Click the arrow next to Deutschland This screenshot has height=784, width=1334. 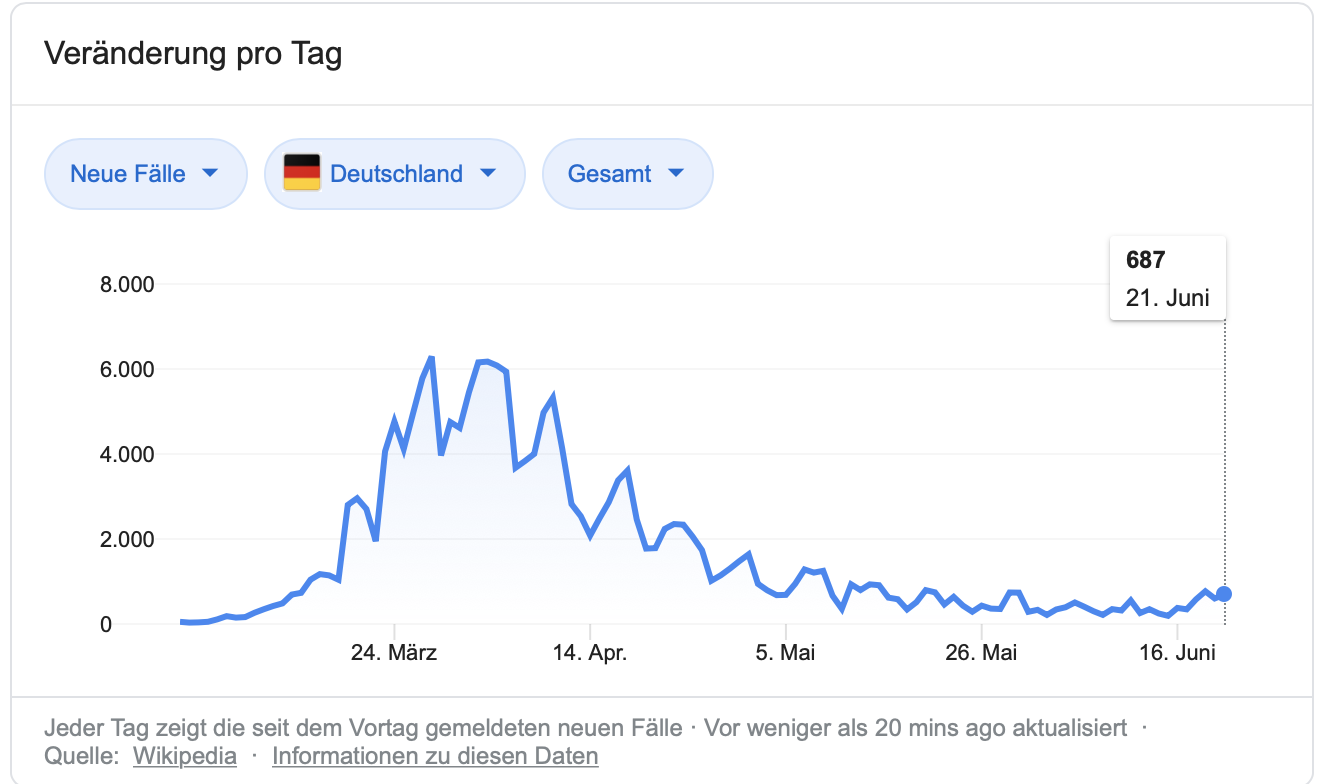pyautogui.click(x=488, y=173)
